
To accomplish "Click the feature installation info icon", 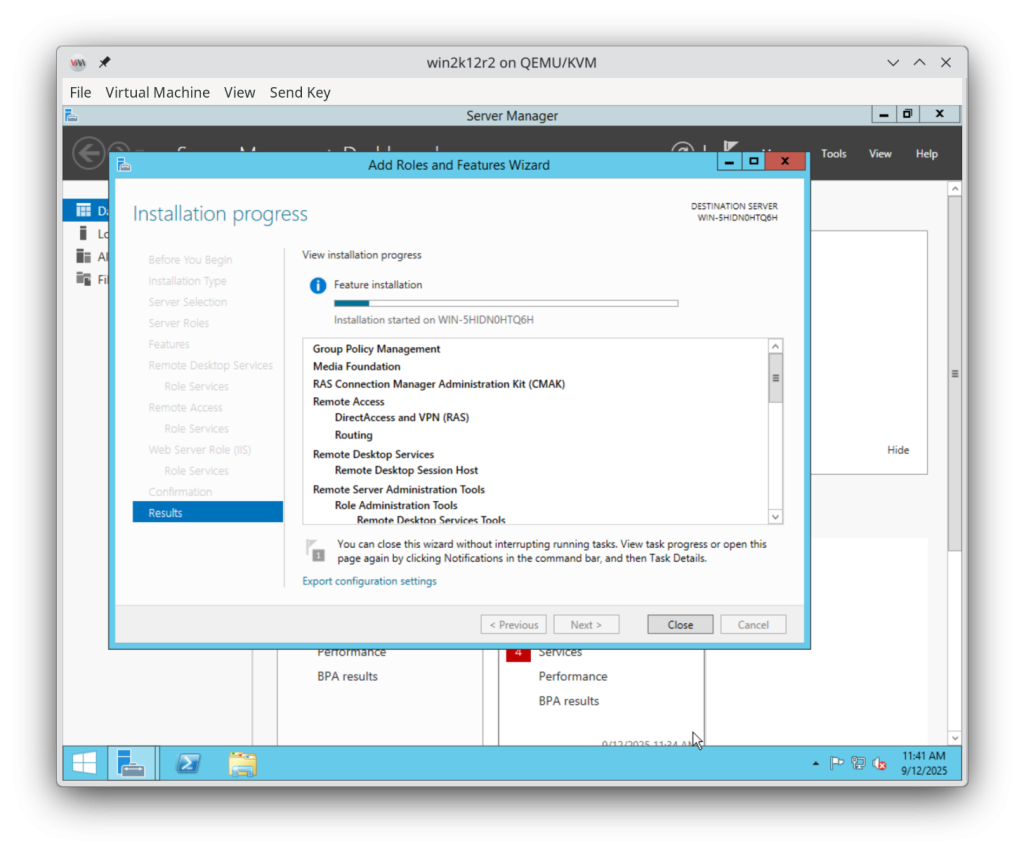I will click(x=317, y=284).
